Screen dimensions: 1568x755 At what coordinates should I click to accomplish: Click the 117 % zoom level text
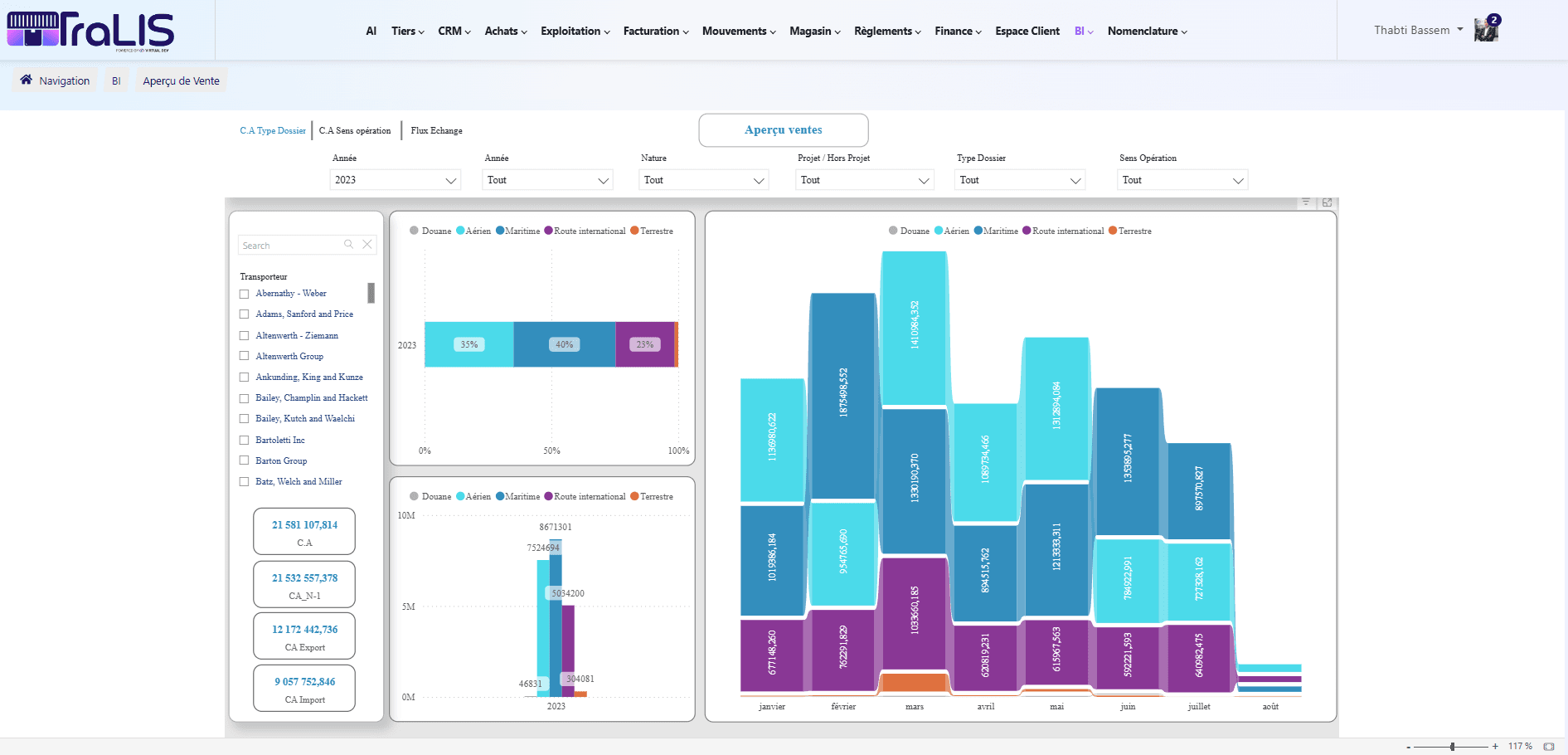point(1520,747)
